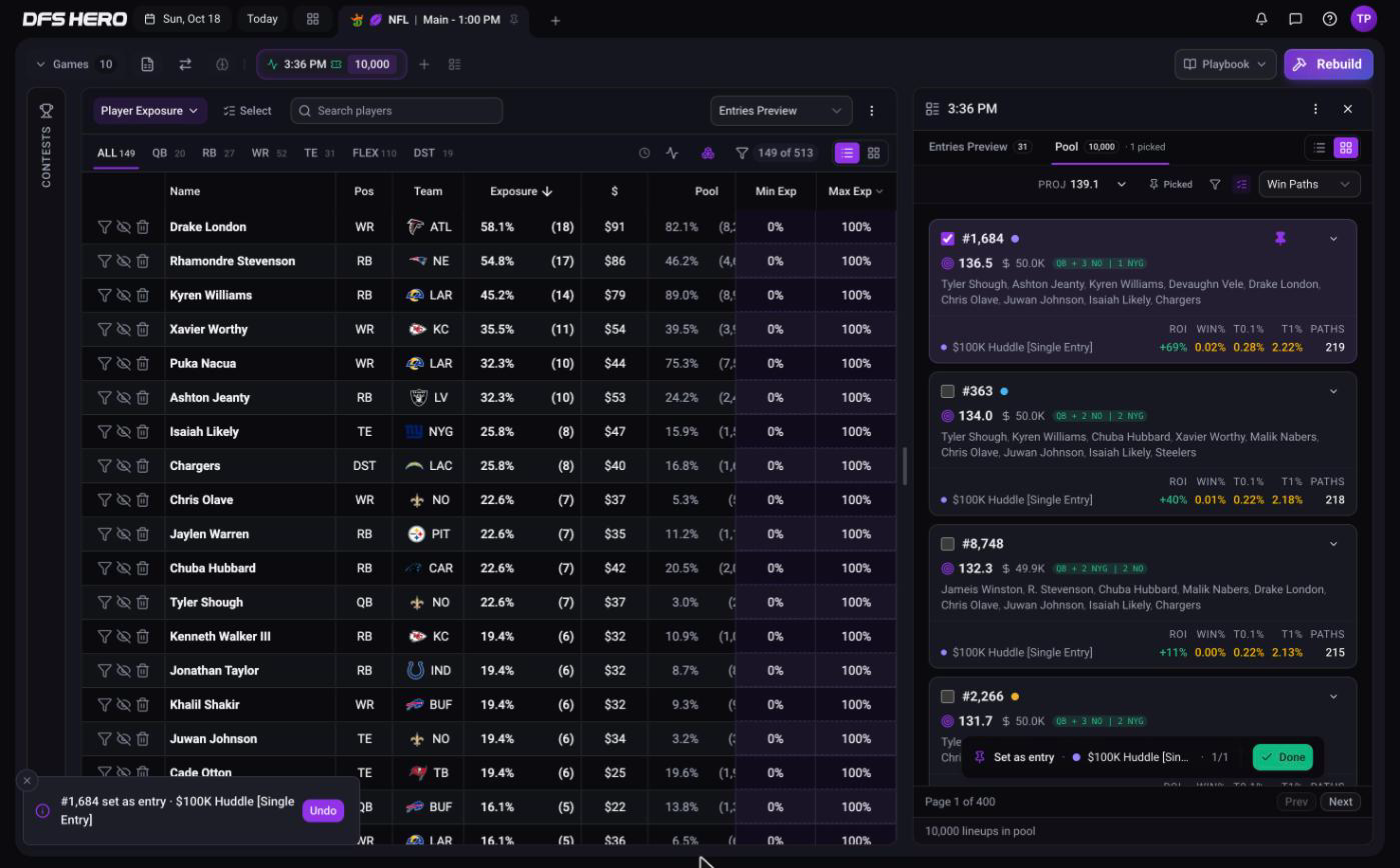Image resolution: width=1400 pixels, height=868 pixels.
Task: Click the clock icon above the player table
Action: pos(644,153)
